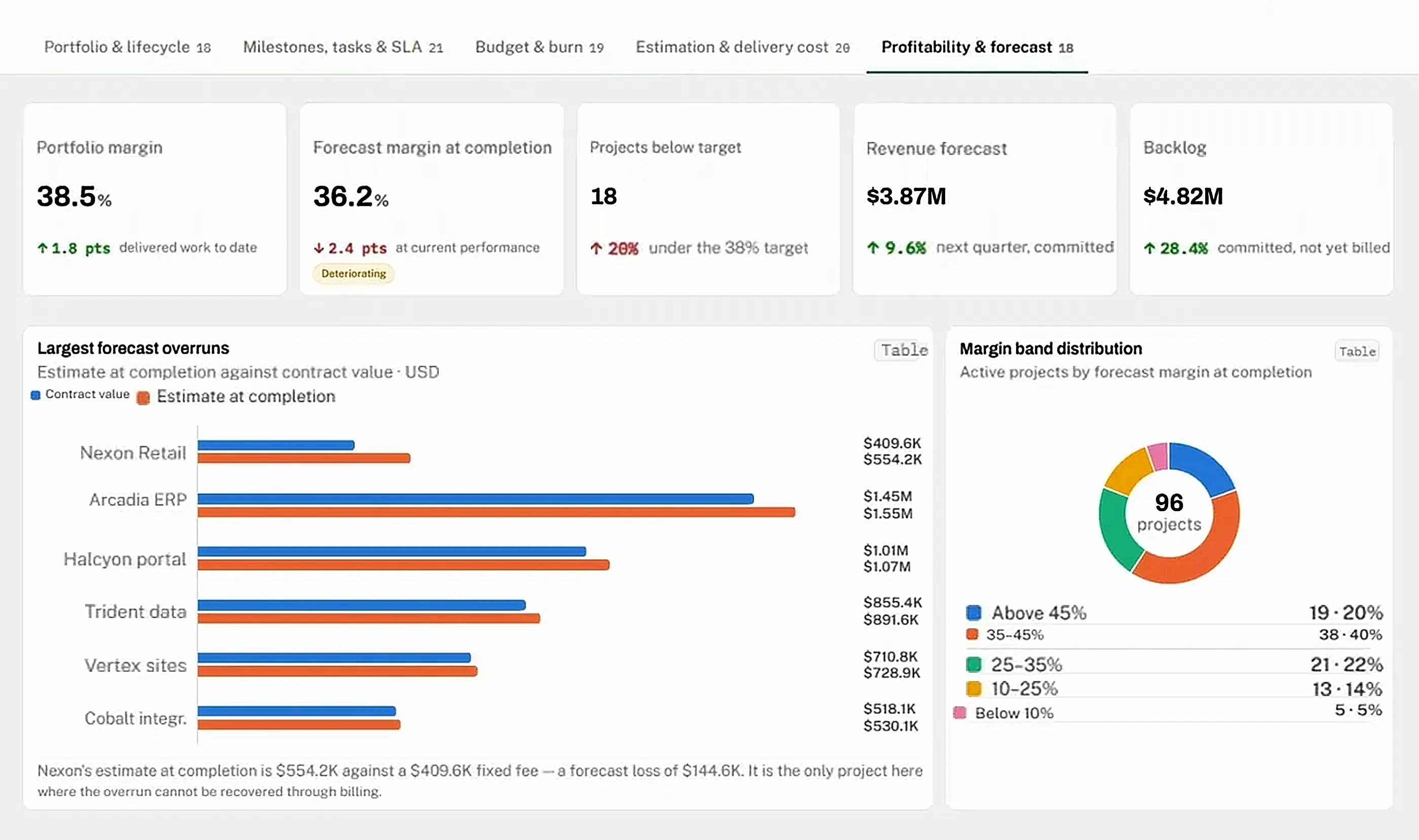Viewport: 1419px width, 840px height.
Task: Click the up arrow beside 28.4%
Action: pos(1149,248)
